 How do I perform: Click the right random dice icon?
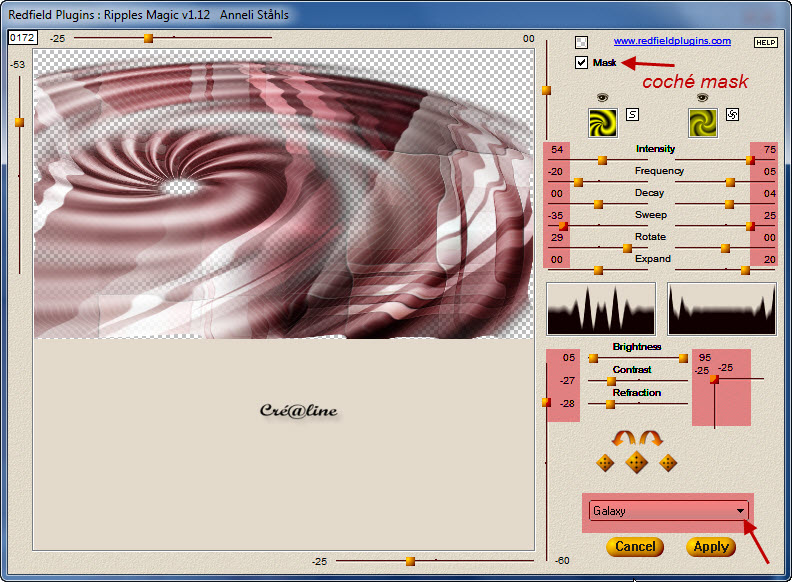coord(669,463)
